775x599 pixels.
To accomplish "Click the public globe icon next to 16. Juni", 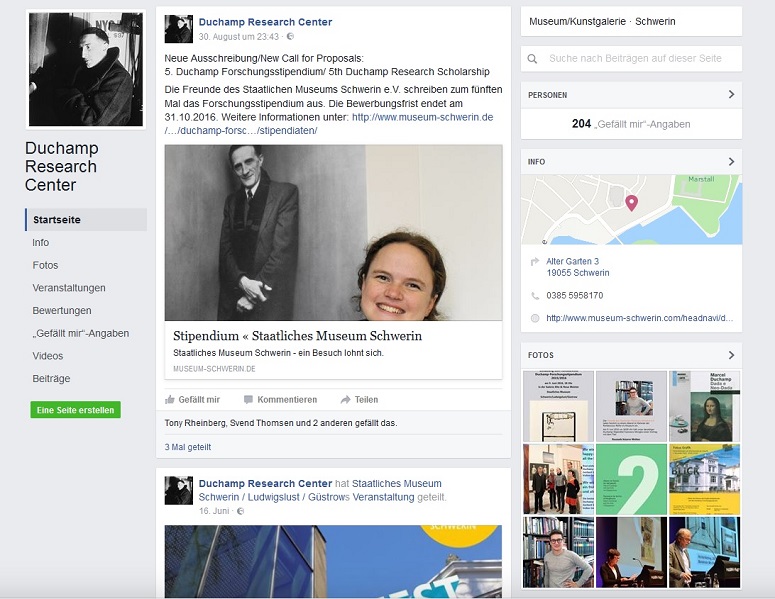I will [241, 511].
